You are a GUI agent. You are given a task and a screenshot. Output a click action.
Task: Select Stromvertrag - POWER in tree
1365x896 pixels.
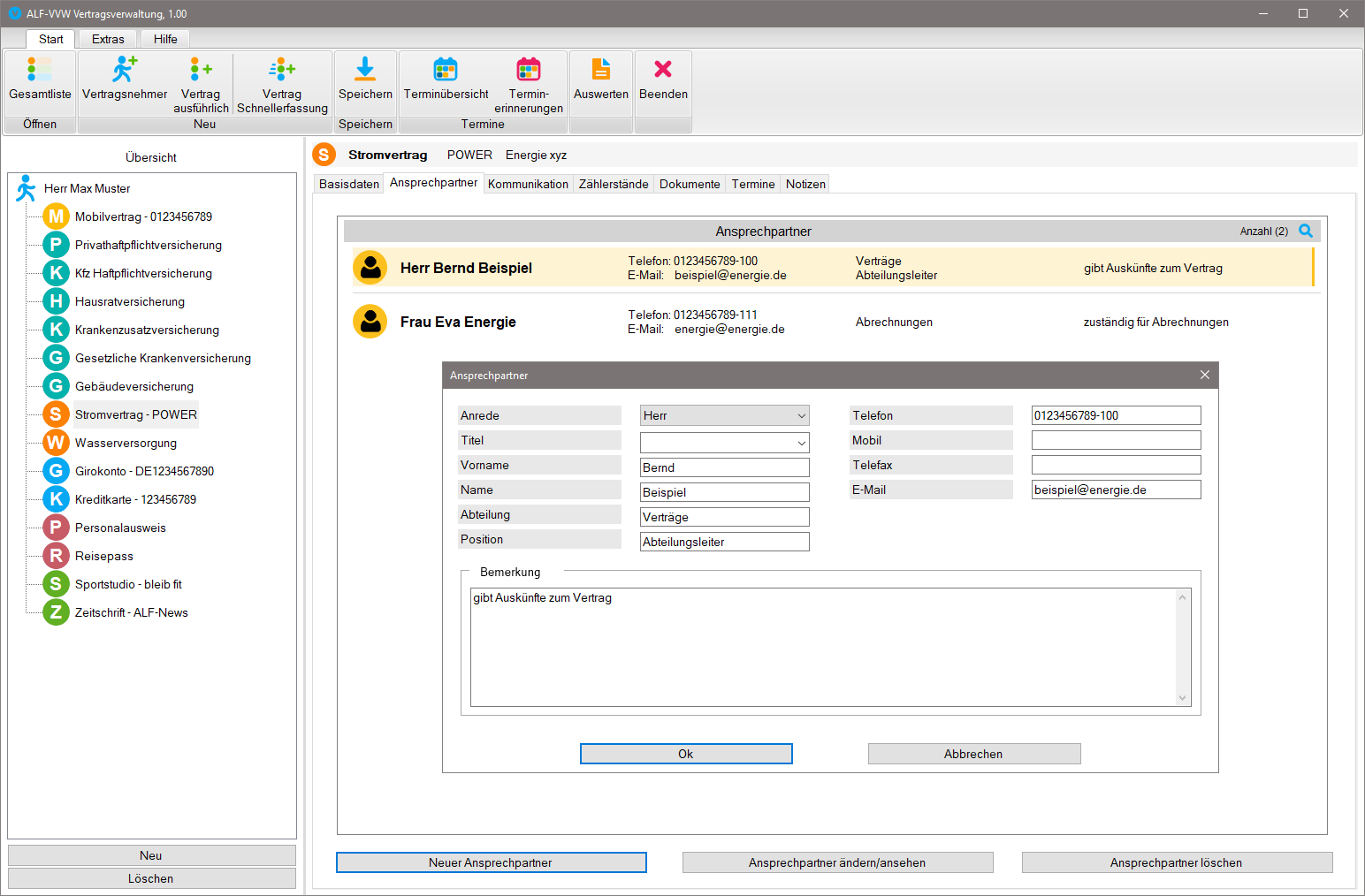coord(136,414)
